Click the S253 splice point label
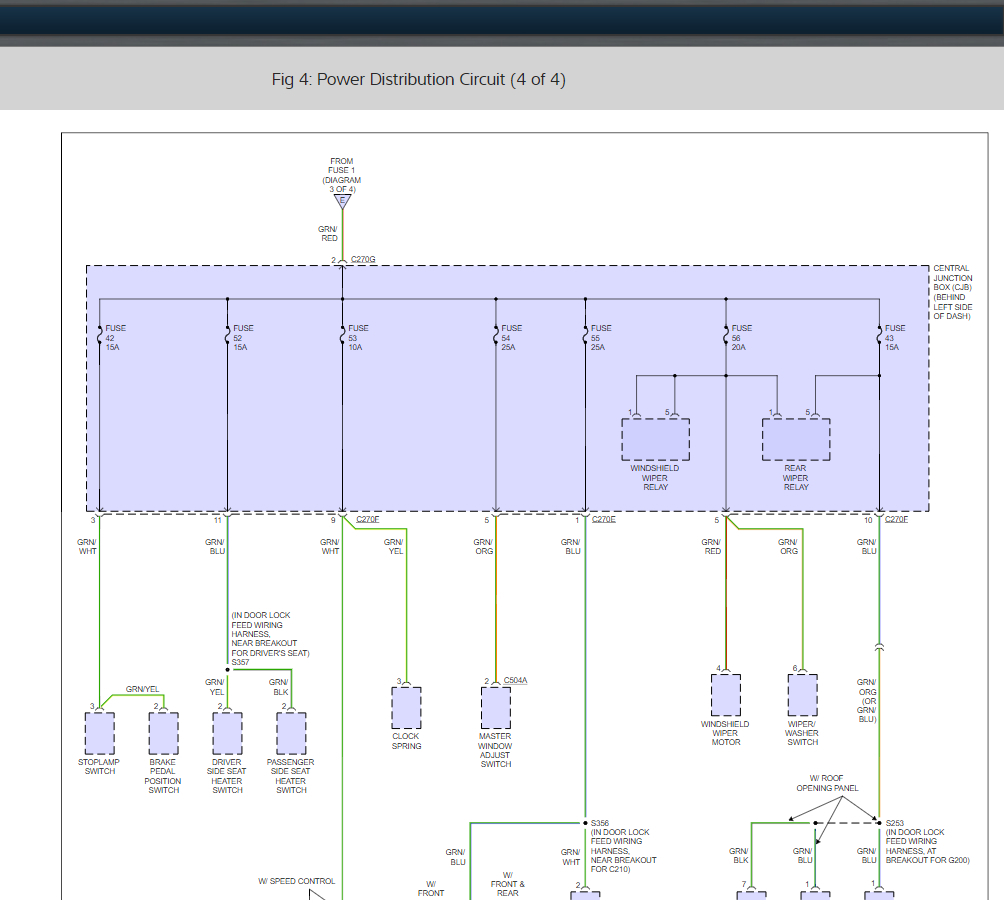 [894, 823]
